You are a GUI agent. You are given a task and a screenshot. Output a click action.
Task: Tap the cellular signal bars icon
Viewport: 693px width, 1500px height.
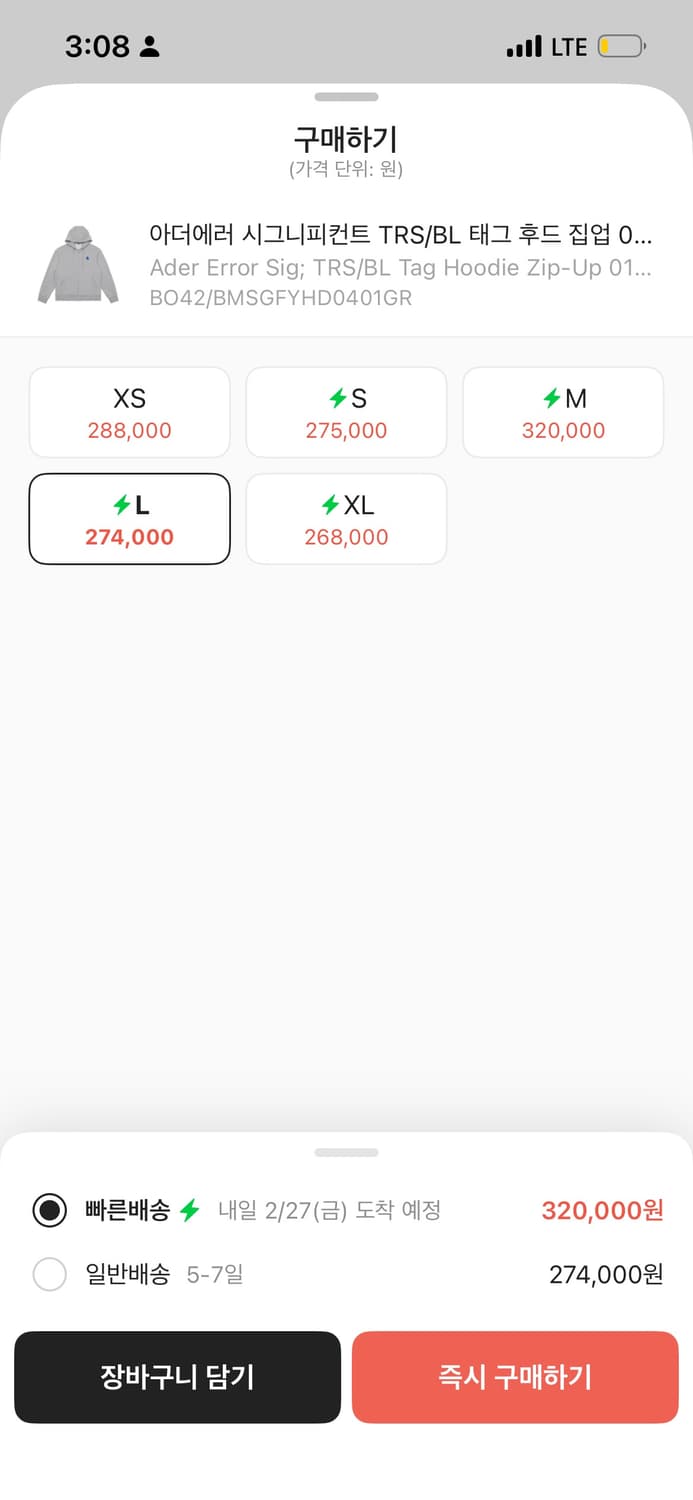point(524,46)
